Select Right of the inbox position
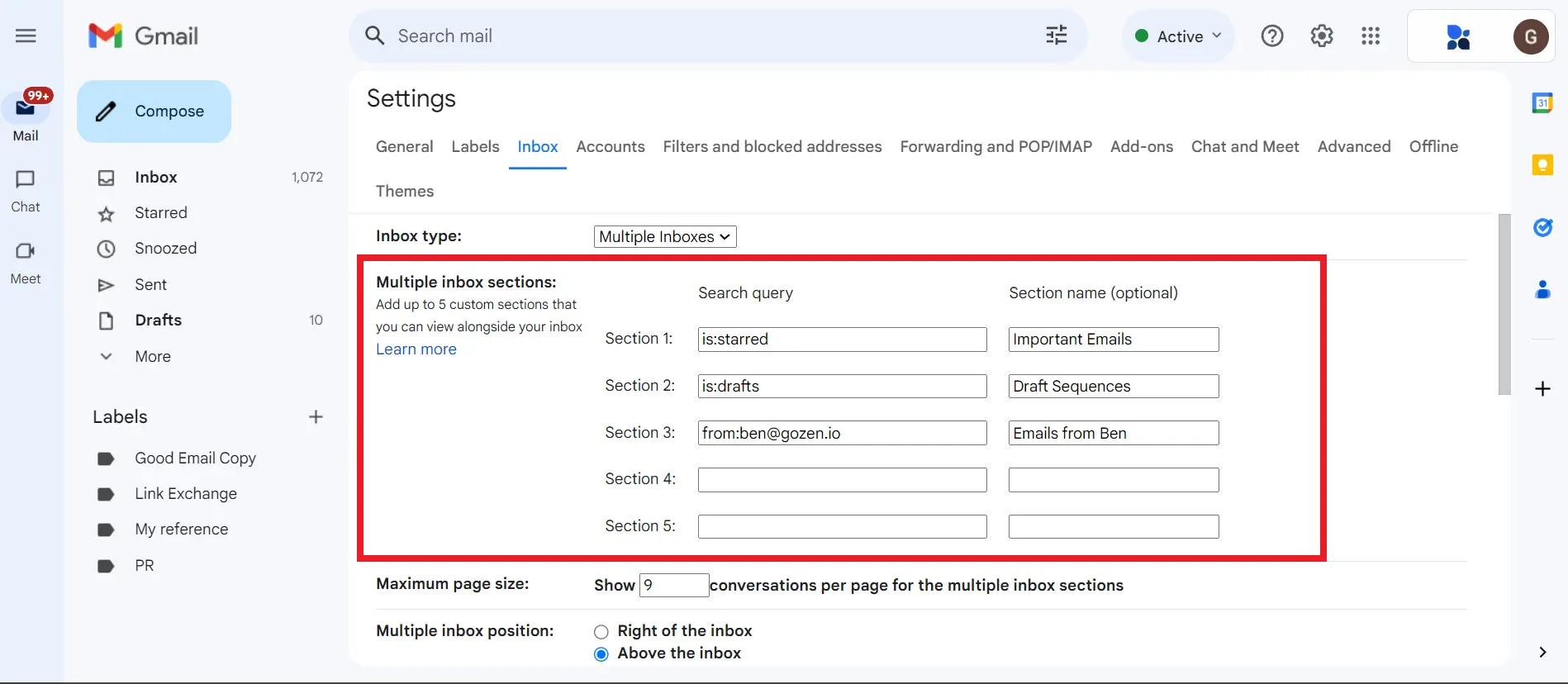1568x684 pixels. point(601,632)
